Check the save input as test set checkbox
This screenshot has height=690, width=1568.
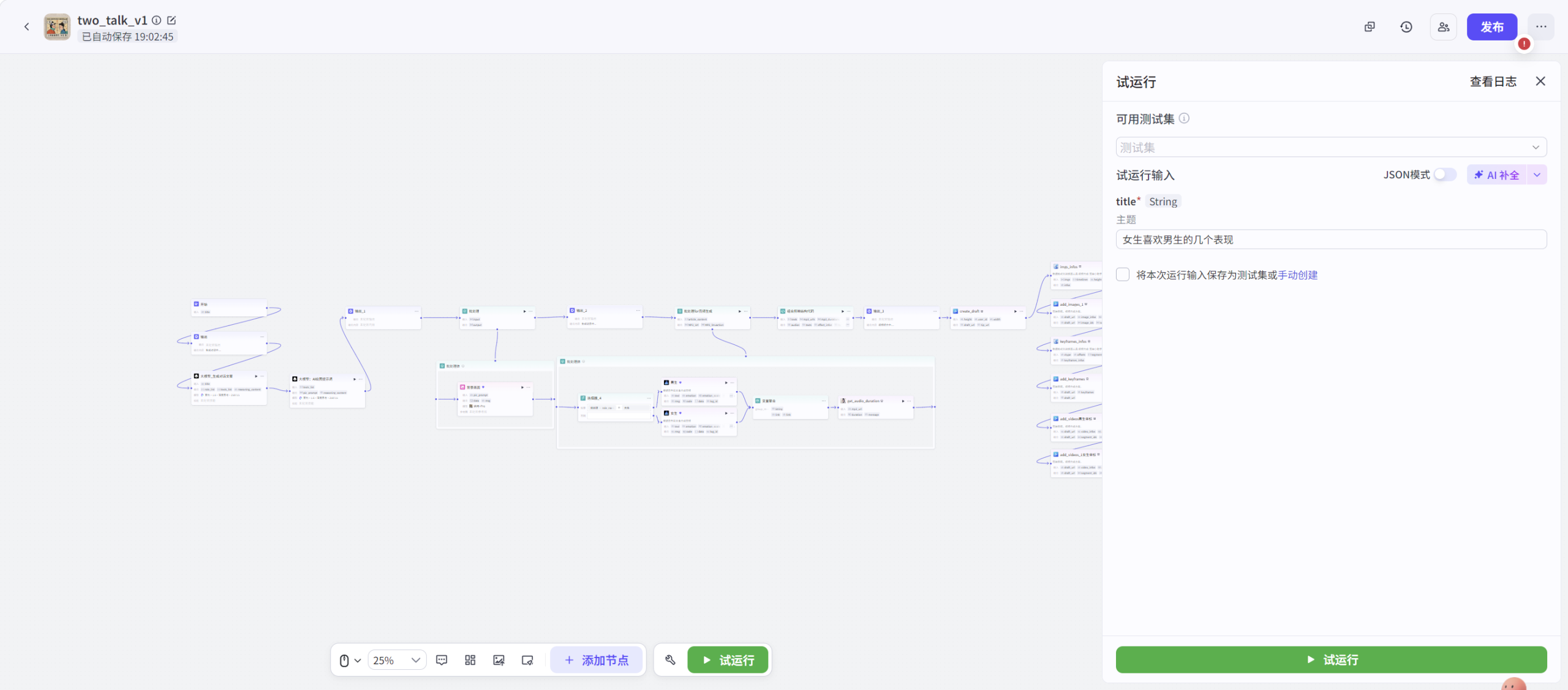click(1123, 275)
